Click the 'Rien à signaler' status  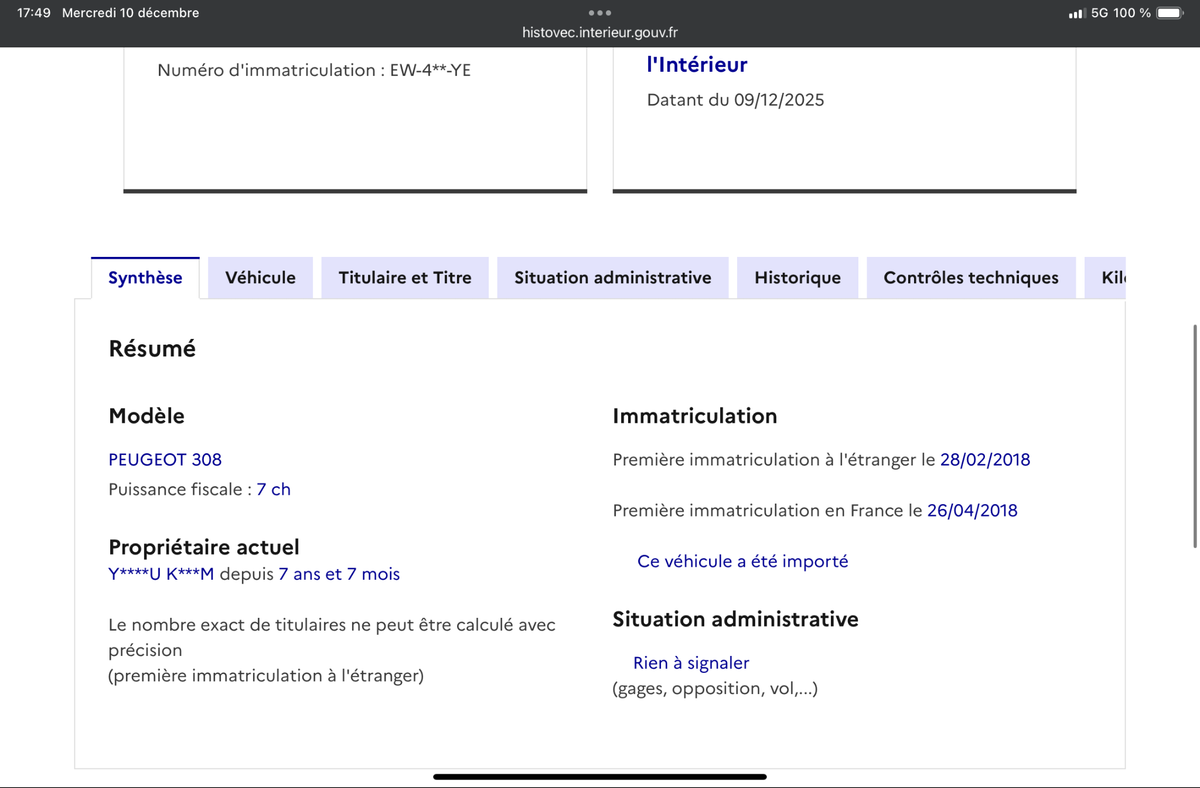point(691,663)
